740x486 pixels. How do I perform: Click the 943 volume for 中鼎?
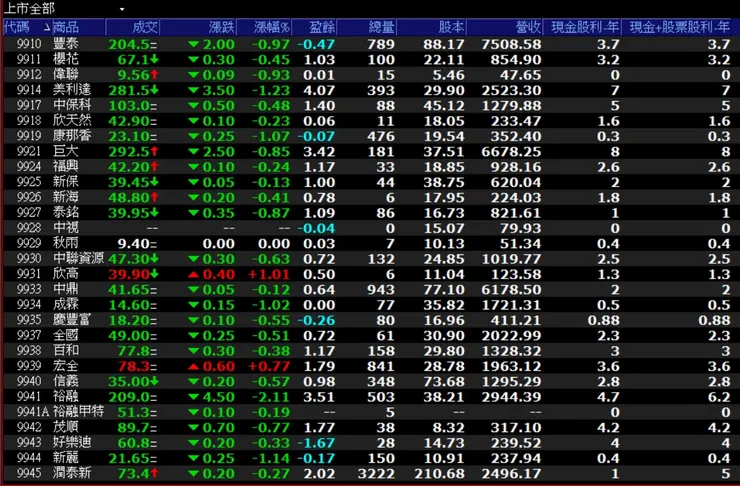[381, 290]
